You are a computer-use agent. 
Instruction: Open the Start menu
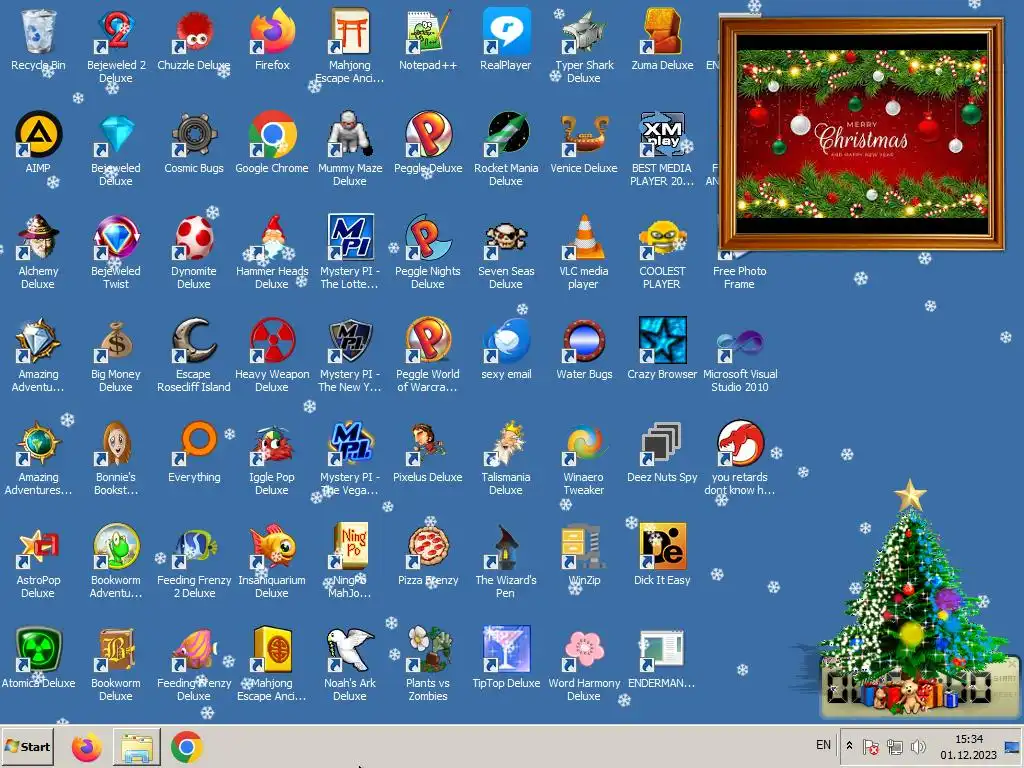point(27,746)
